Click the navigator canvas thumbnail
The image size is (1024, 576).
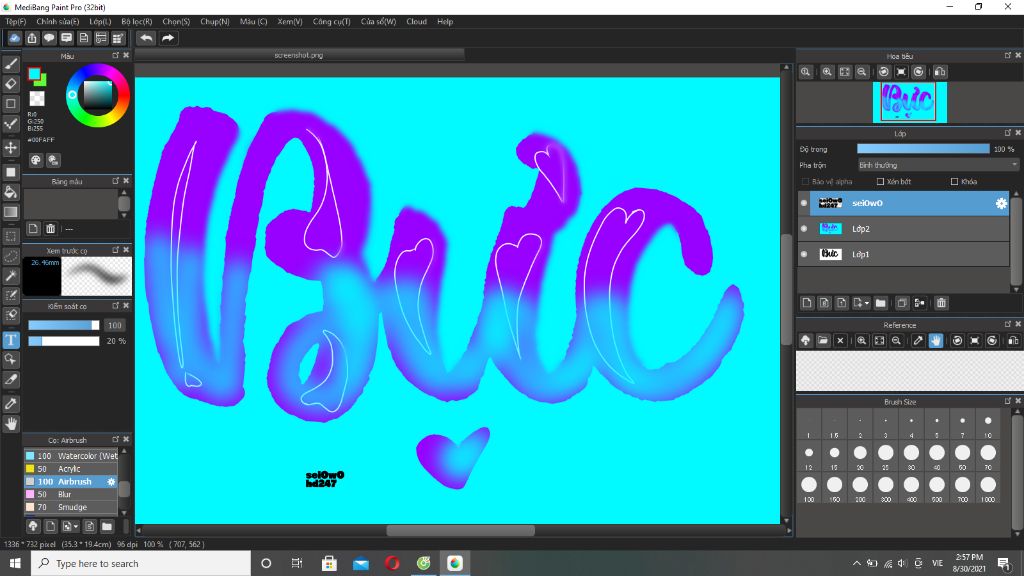909,103
